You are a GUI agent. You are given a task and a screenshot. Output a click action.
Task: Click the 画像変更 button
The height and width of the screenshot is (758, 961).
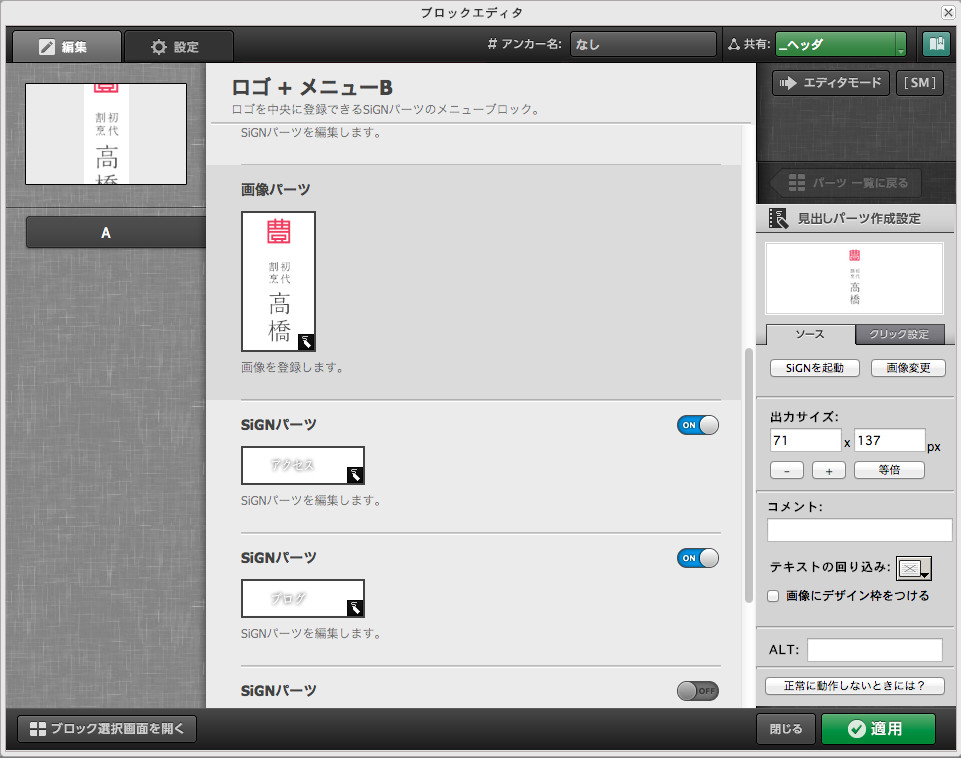(x=908, y=368)
